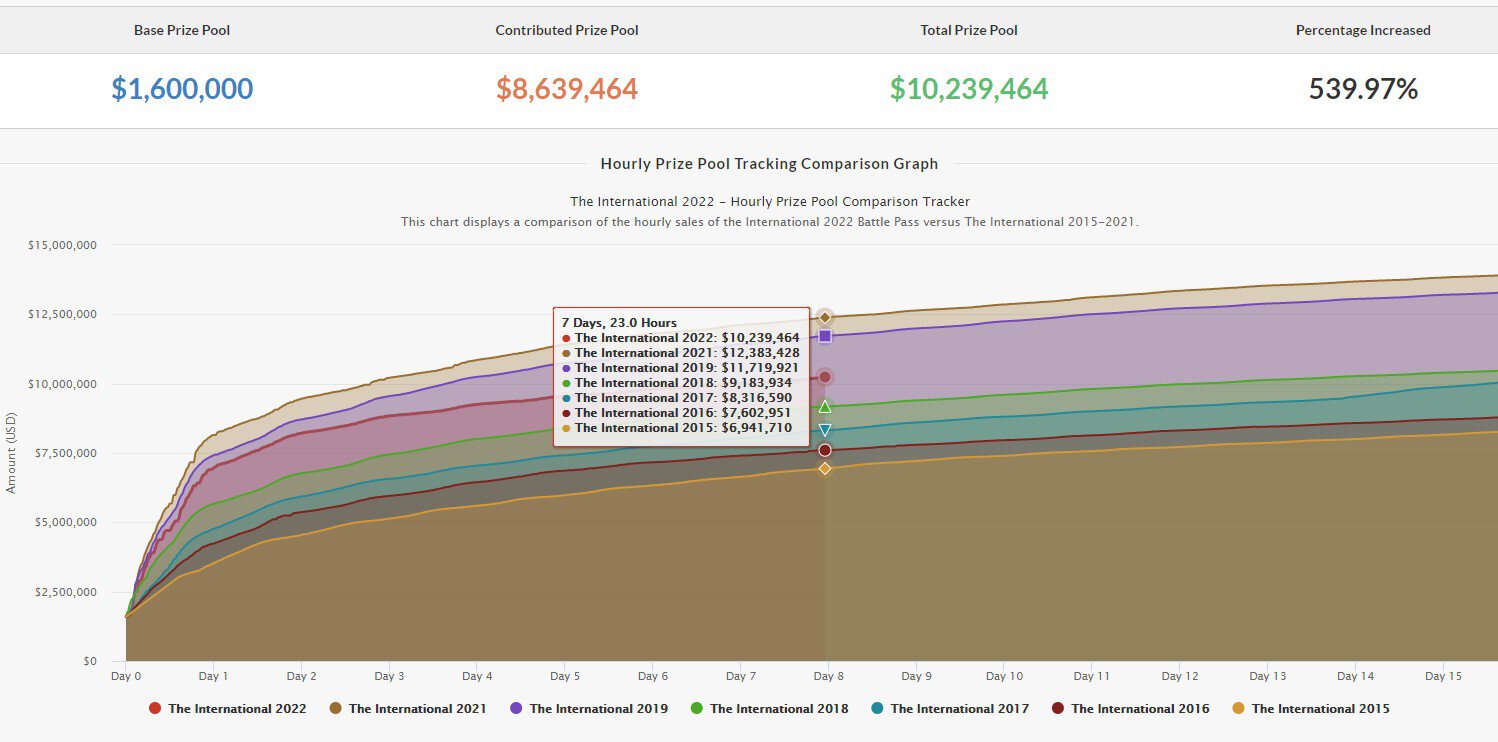
Task: Click the 'Day 8' x-axis label
Action: 828,676
